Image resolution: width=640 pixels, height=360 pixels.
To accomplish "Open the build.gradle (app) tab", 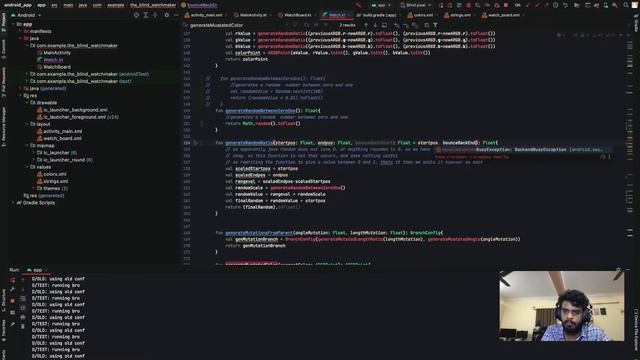I will coord(377,15).
